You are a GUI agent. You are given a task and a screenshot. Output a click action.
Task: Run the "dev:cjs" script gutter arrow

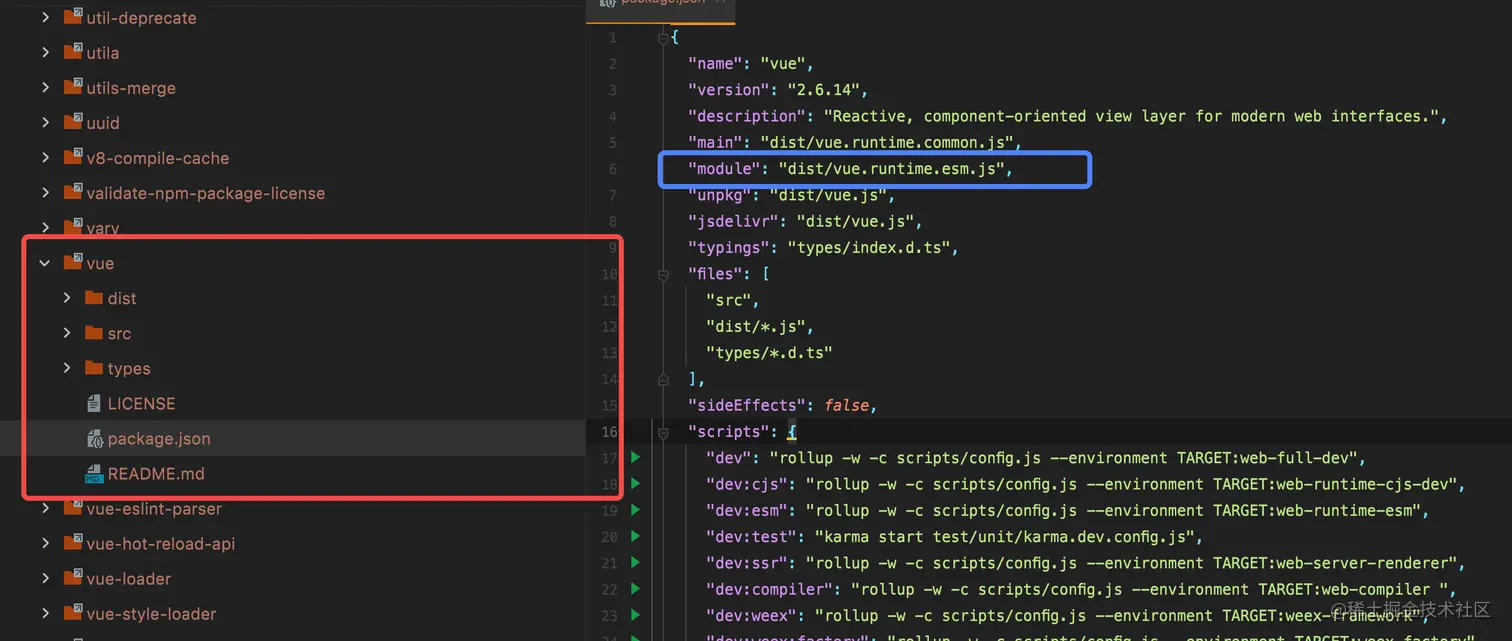pos(634,484)
